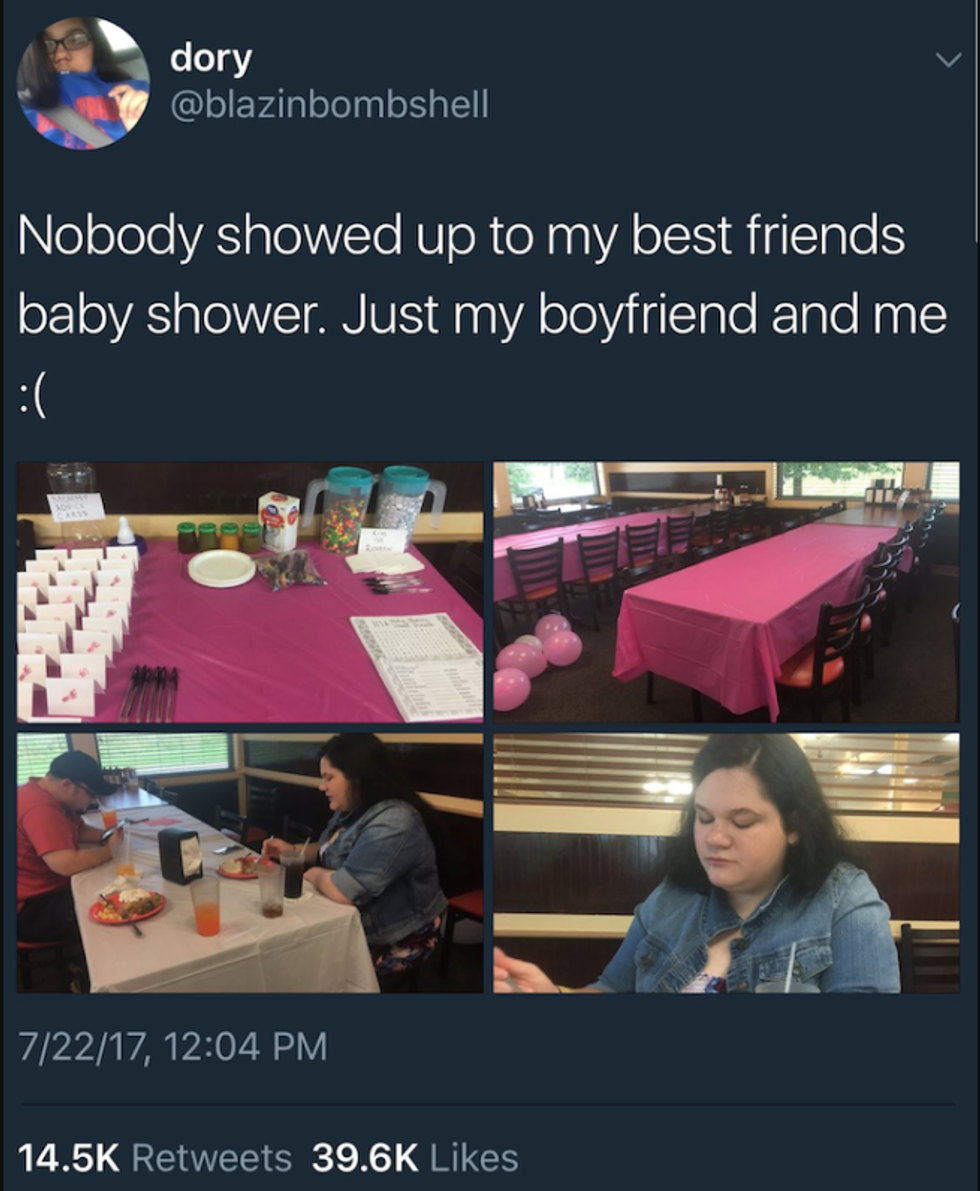Click the scrollbar at the right edge

coord(975,122)
